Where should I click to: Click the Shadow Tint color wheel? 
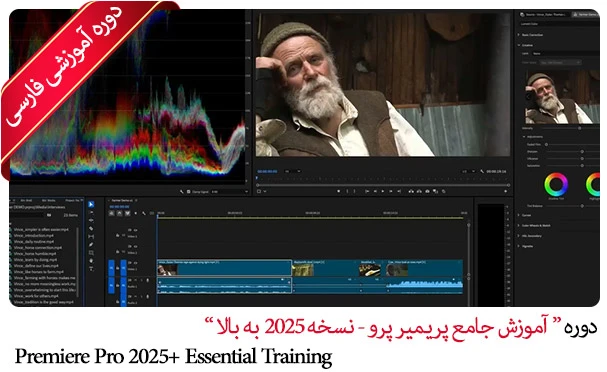click(556, 184)
